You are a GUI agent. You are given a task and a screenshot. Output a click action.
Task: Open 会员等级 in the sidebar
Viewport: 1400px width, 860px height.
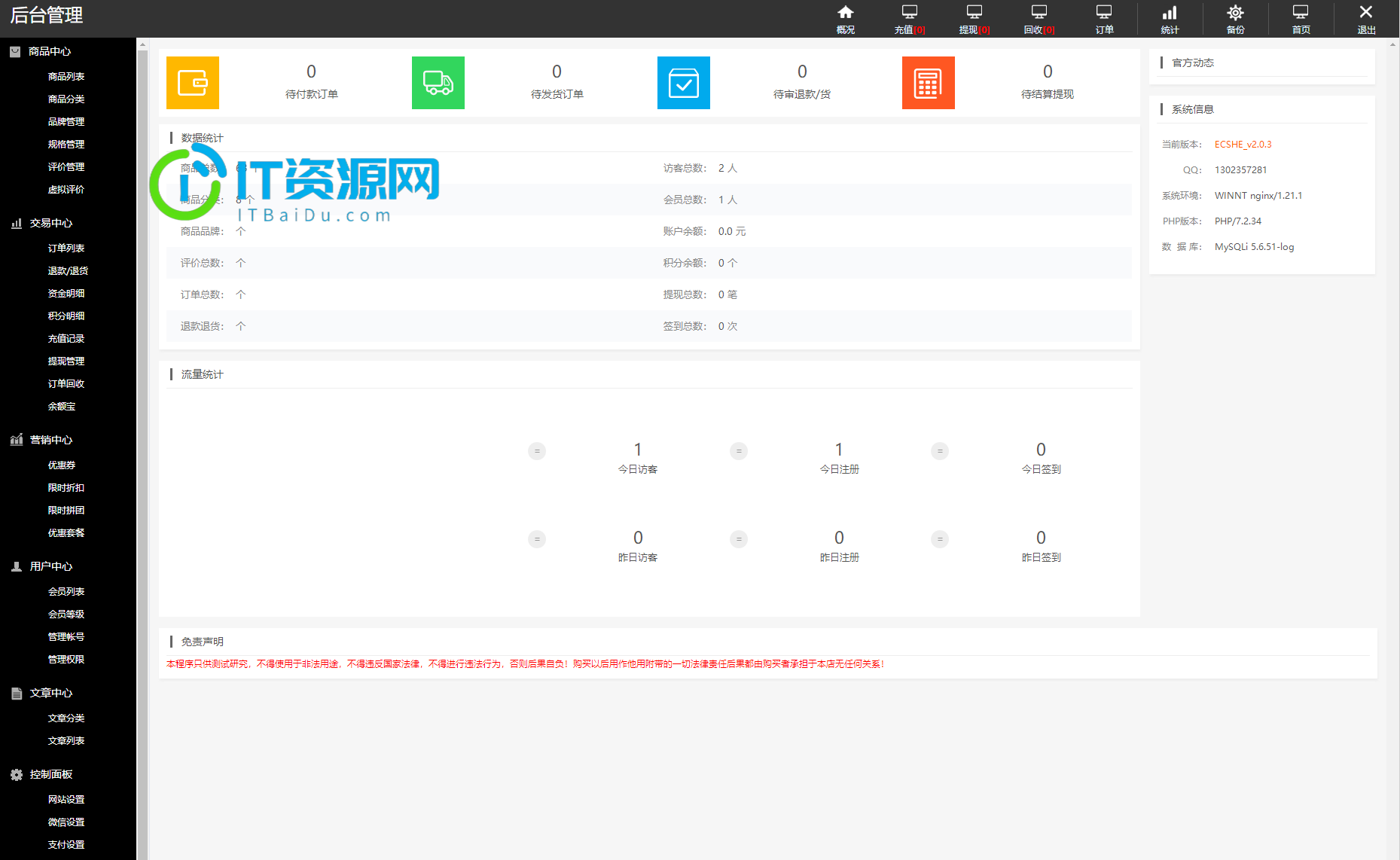[x=66, y=615]
